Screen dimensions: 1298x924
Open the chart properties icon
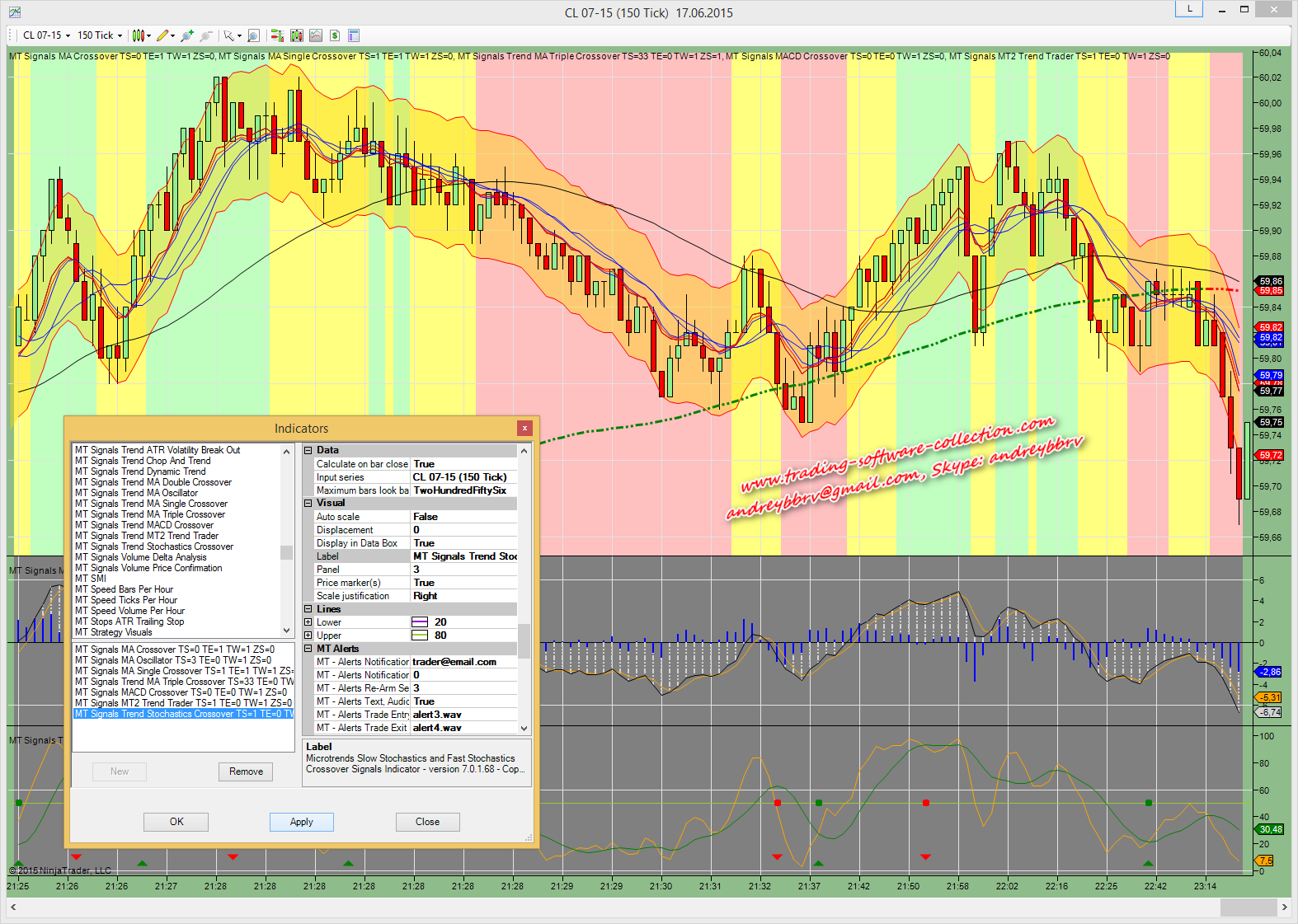[x=354, y=35]
